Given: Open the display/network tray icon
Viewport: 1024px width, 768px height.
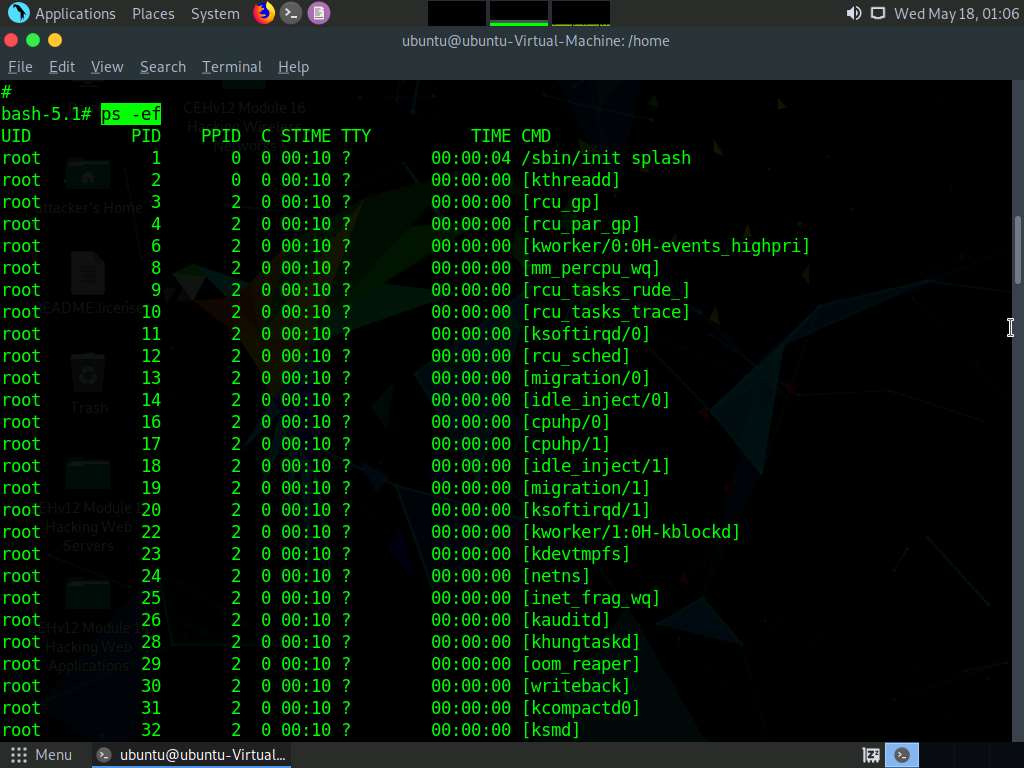Looking at the screenshot, I should [x=878, y=13].
